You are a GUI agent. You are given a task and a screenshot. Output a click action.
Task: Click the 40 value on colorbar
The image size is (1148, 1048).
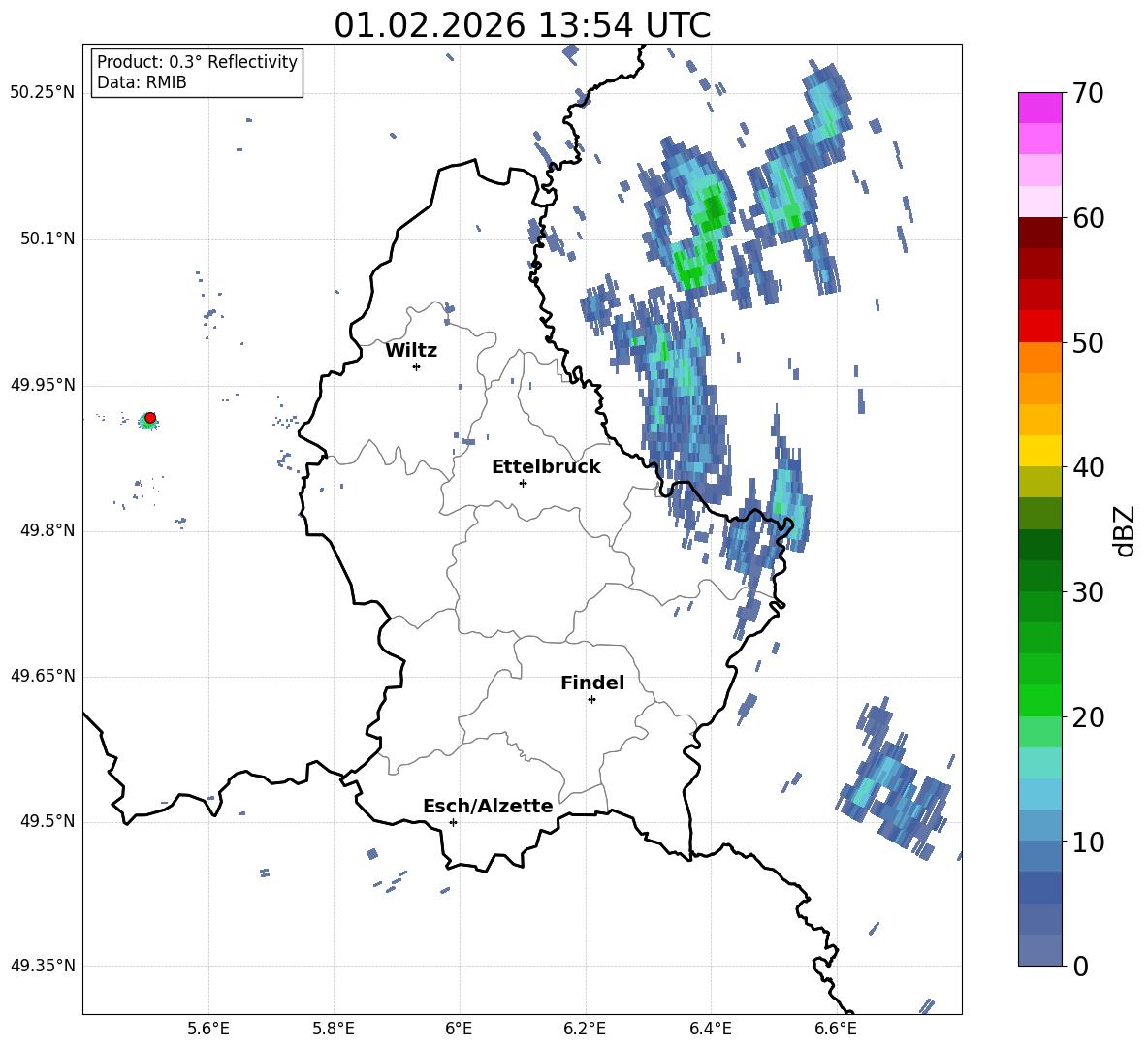pyautogui.click(x=1087, y=467)
